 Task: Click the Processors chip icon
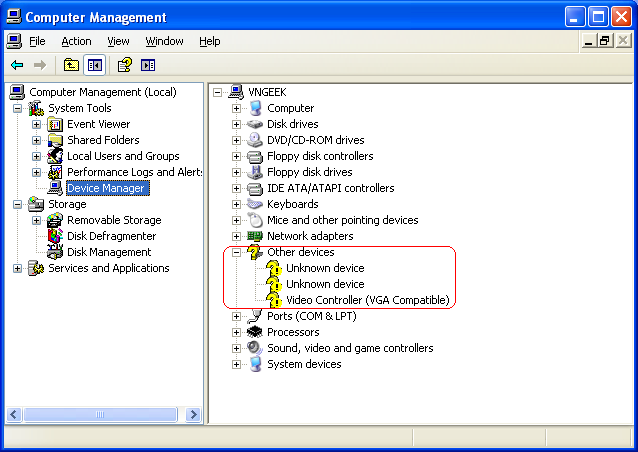[x=255, y=332]
